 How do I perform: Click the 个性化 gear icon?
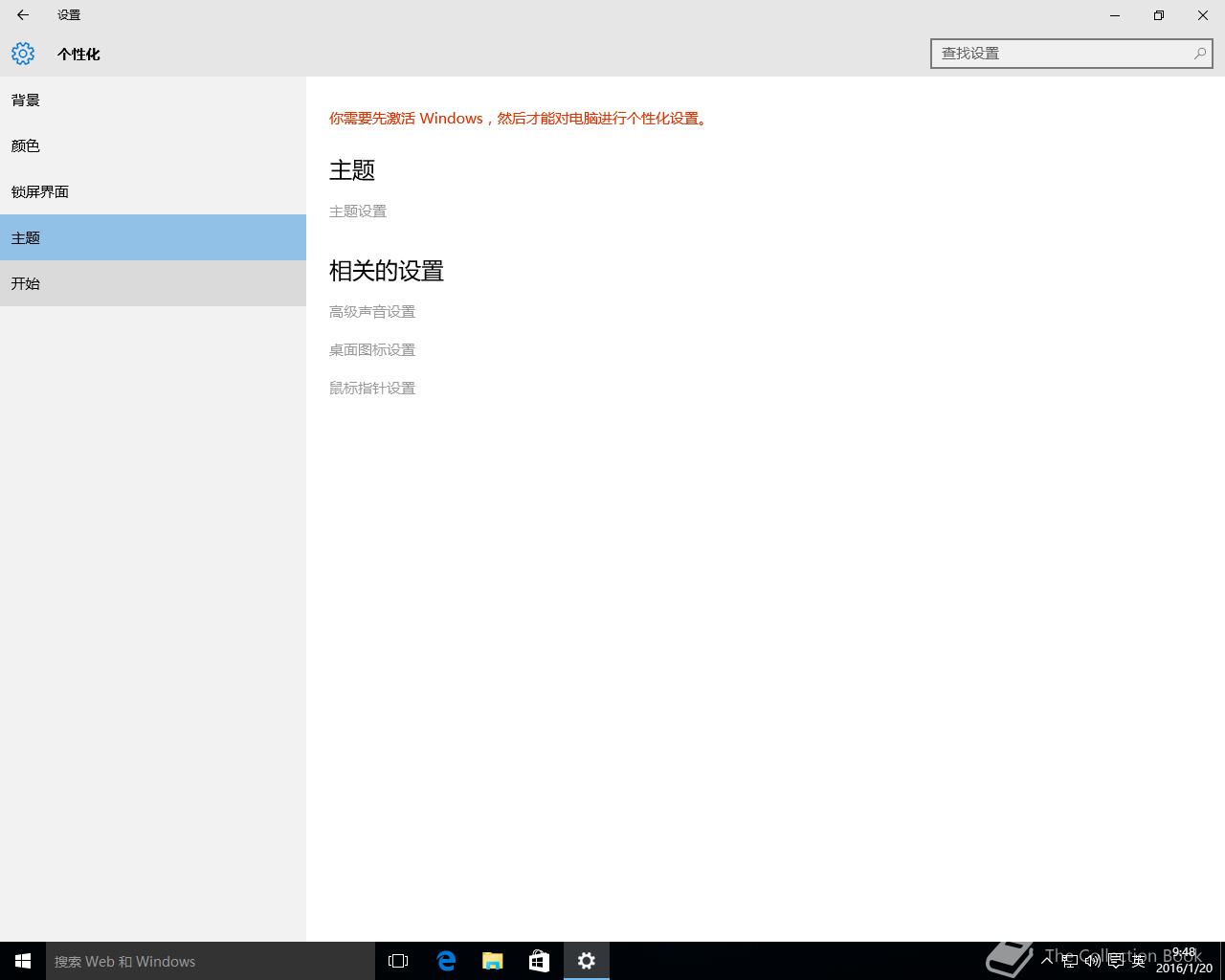[x=23, y=54]
